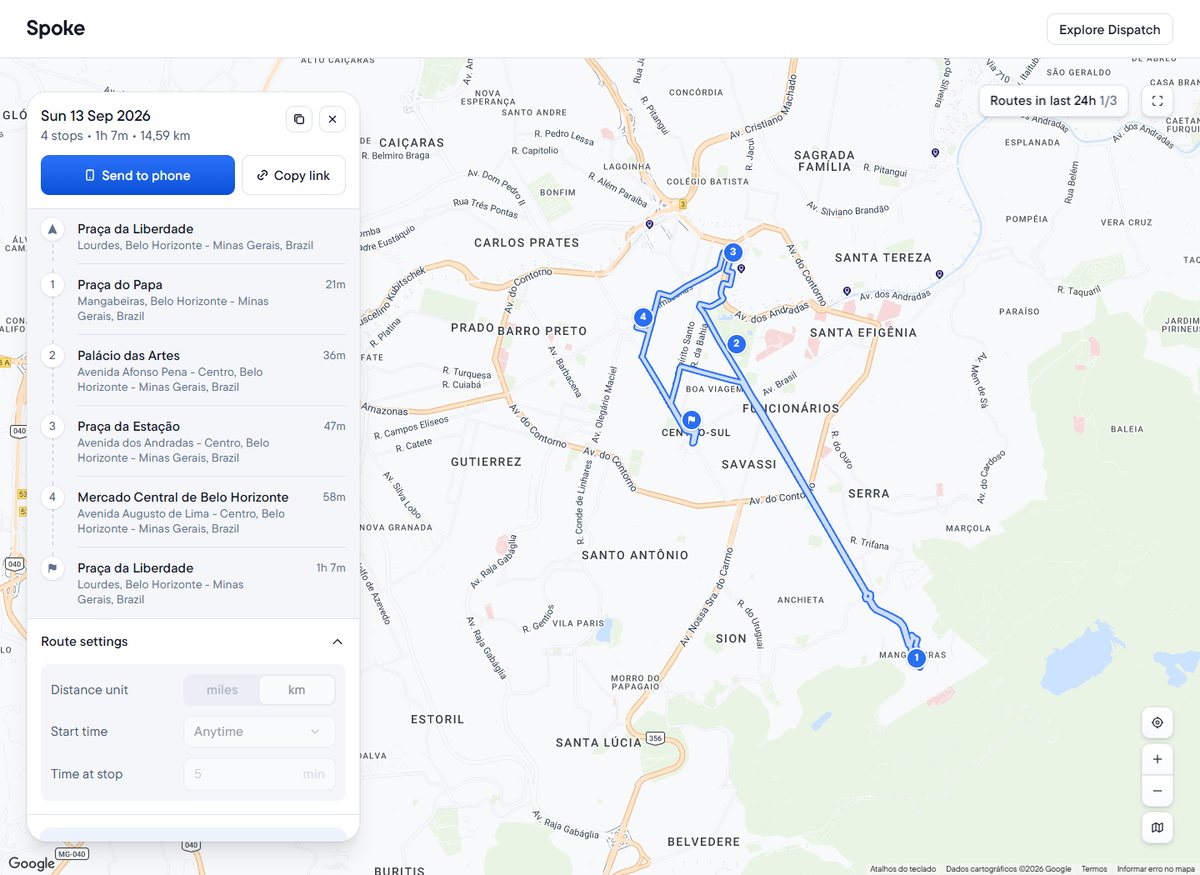Click the 356 highway shield
Viewport: 1200px width, 875px height.
coord(655,738)
